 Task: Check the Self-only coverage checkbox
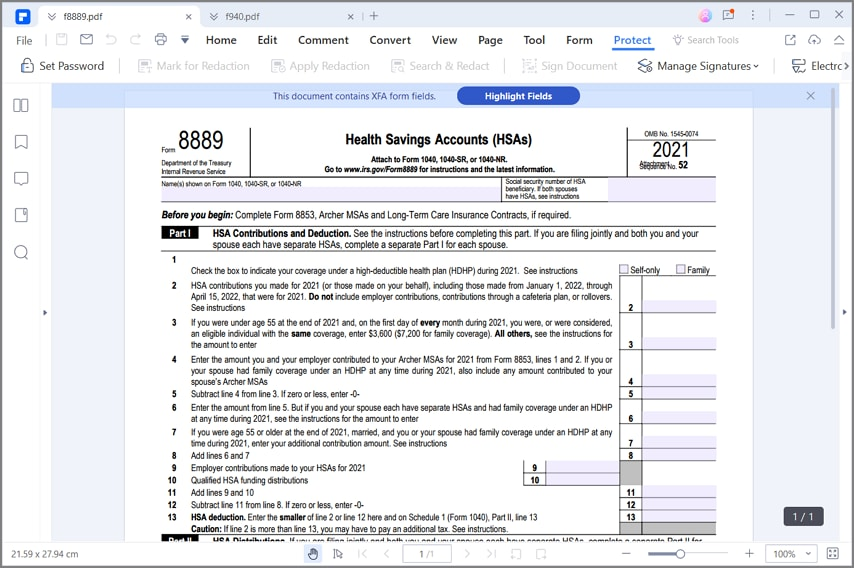click(624, 269)
